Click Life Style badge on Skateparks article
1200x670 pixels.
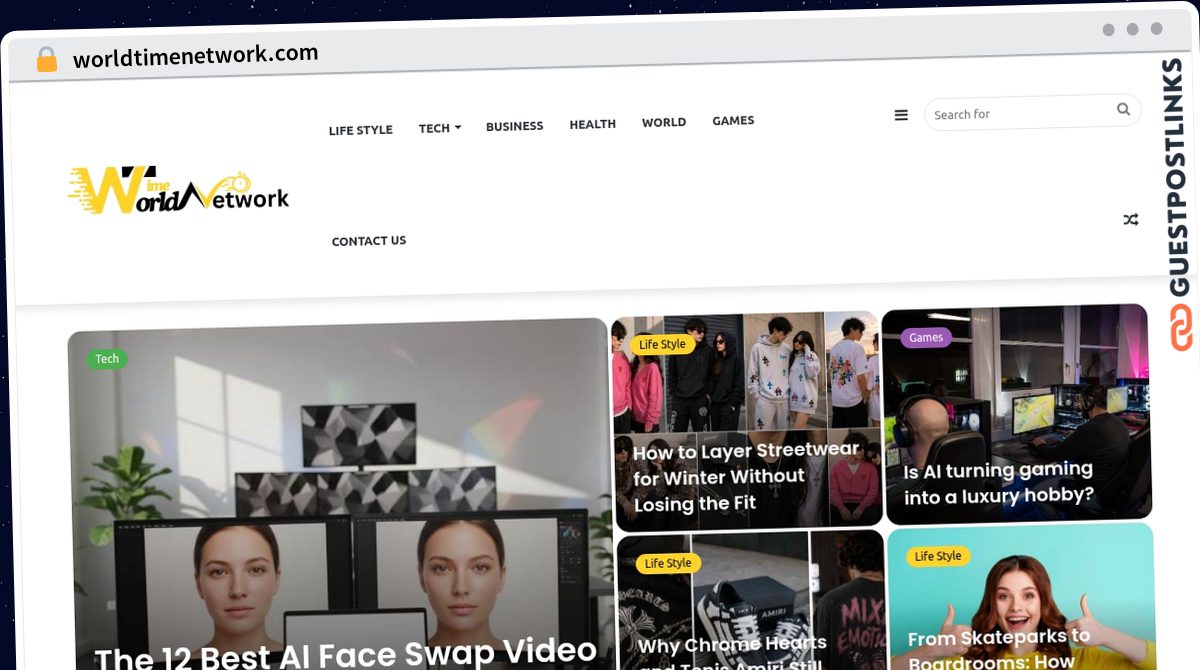click(937, 556)
